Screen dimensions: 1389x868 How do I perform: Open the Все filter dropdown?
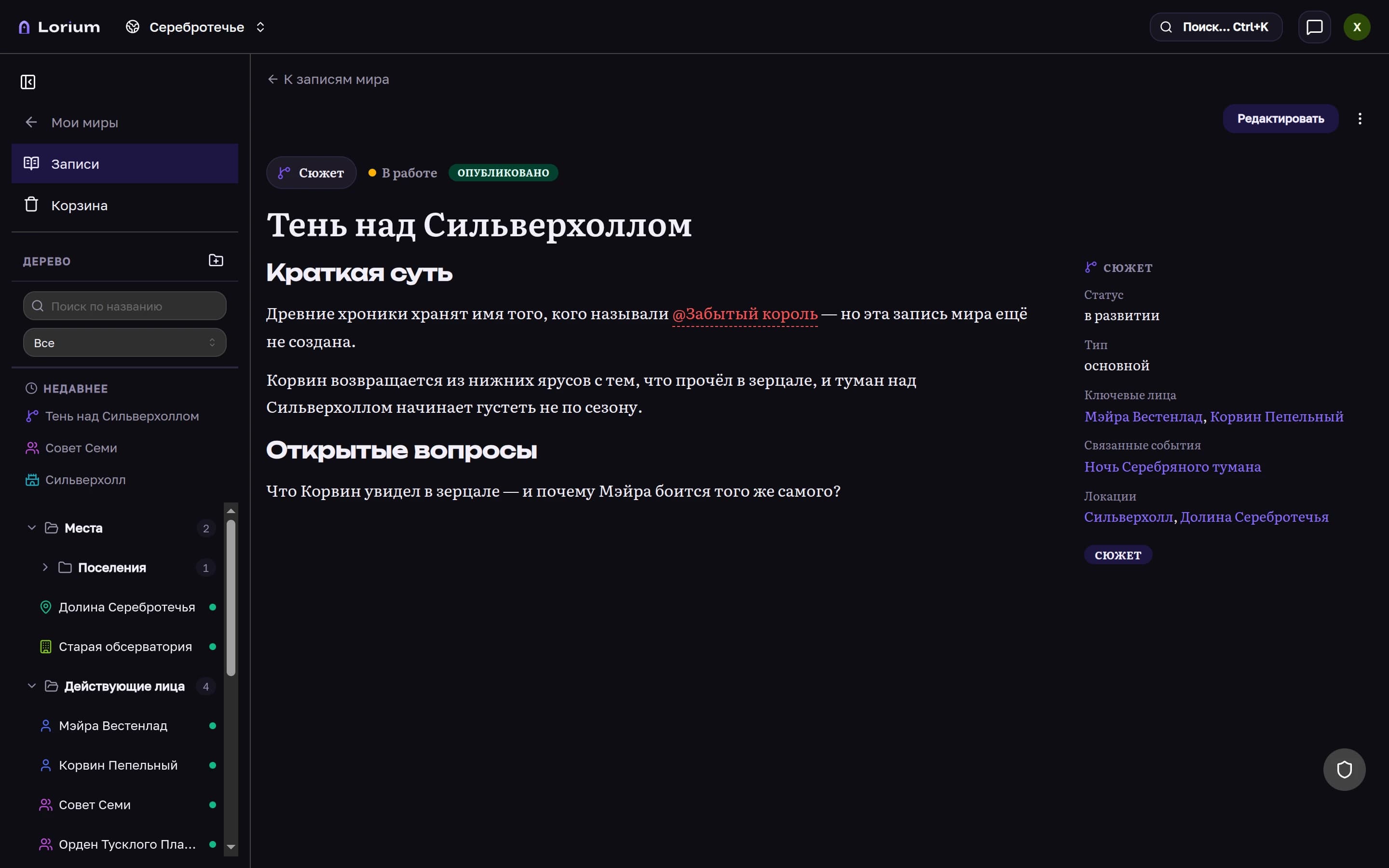click(124, 343)
